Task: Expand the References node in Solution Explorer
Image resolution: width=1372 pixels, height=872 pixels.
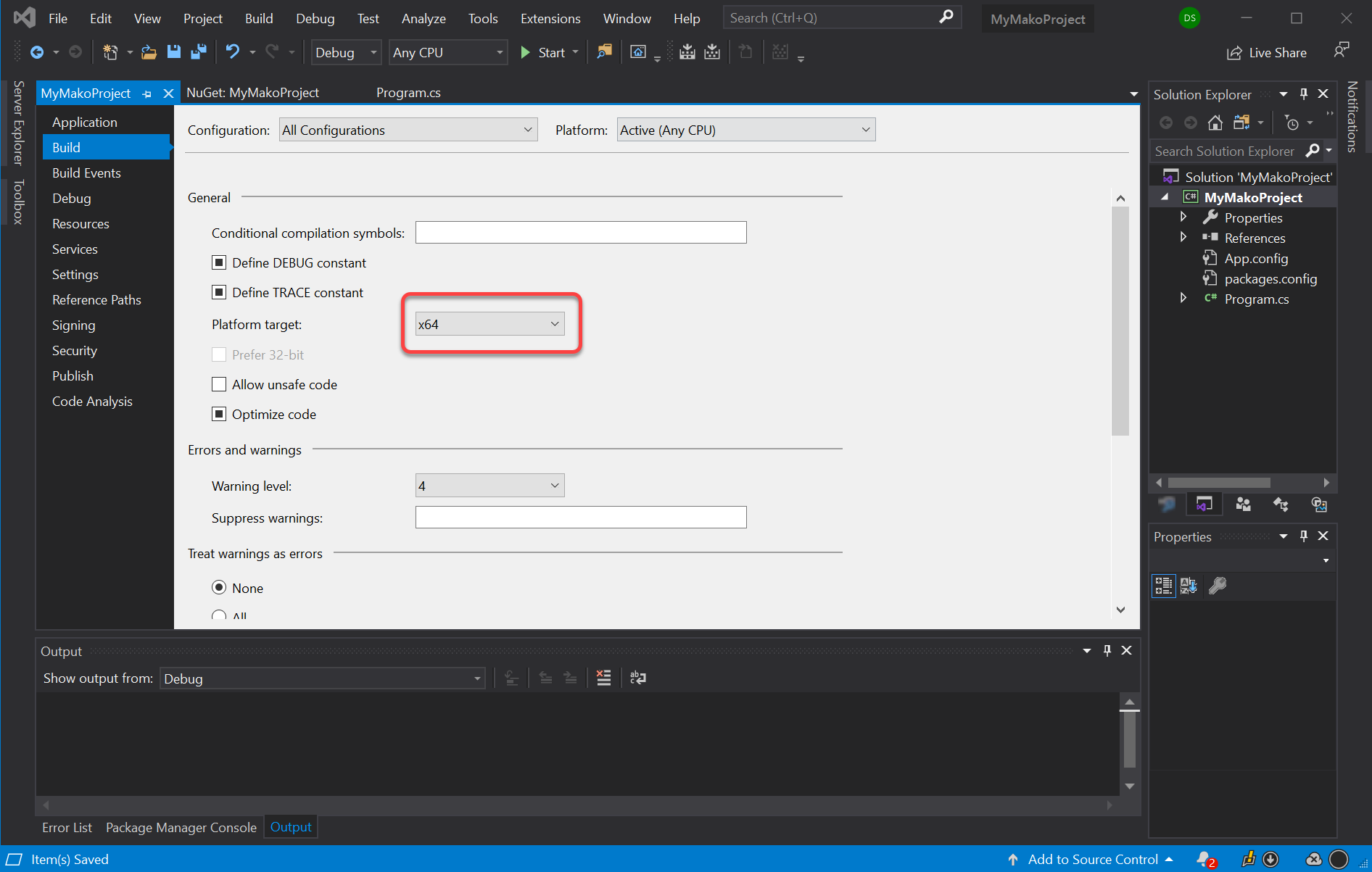Action: click(1183, 238)
